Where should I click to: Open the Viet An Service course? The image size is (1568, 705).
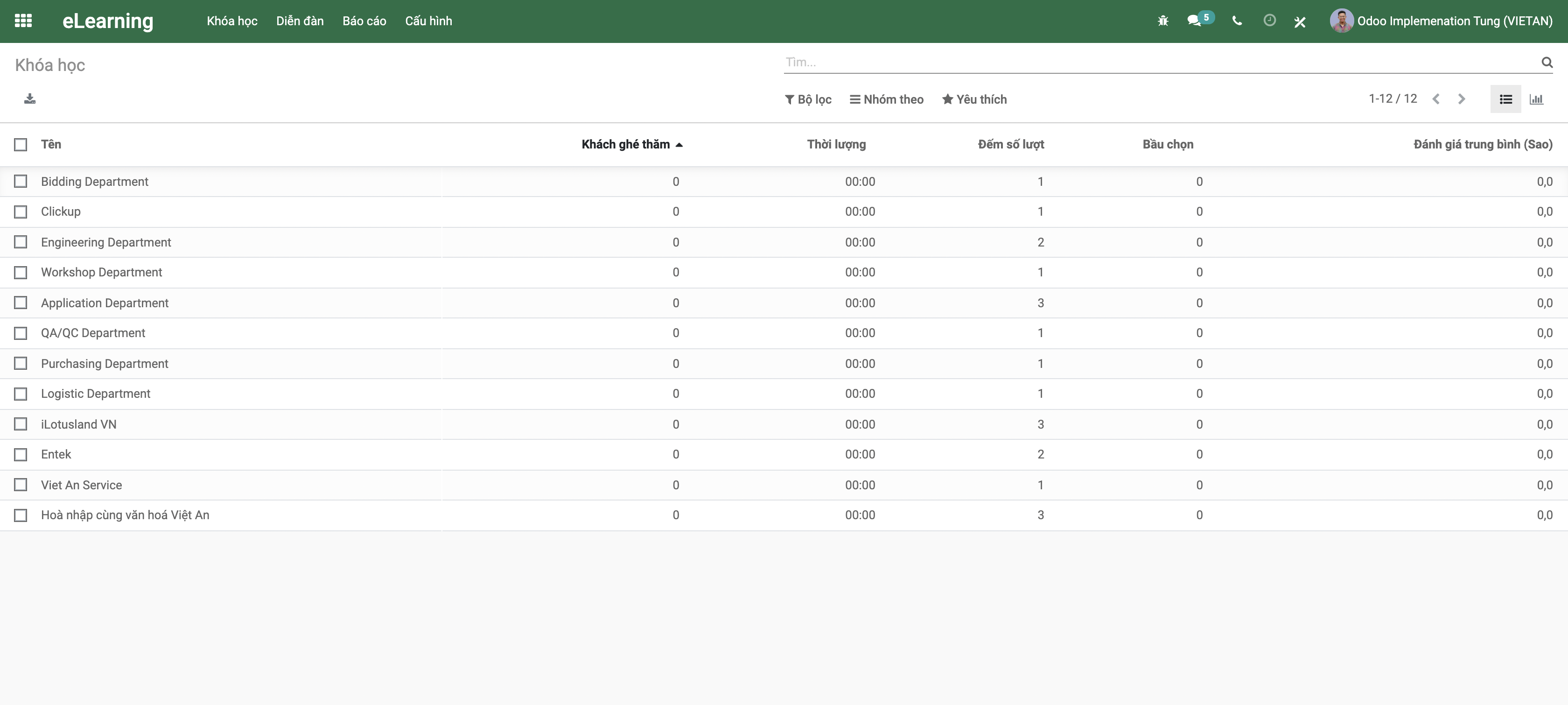[x=82, y=485]
